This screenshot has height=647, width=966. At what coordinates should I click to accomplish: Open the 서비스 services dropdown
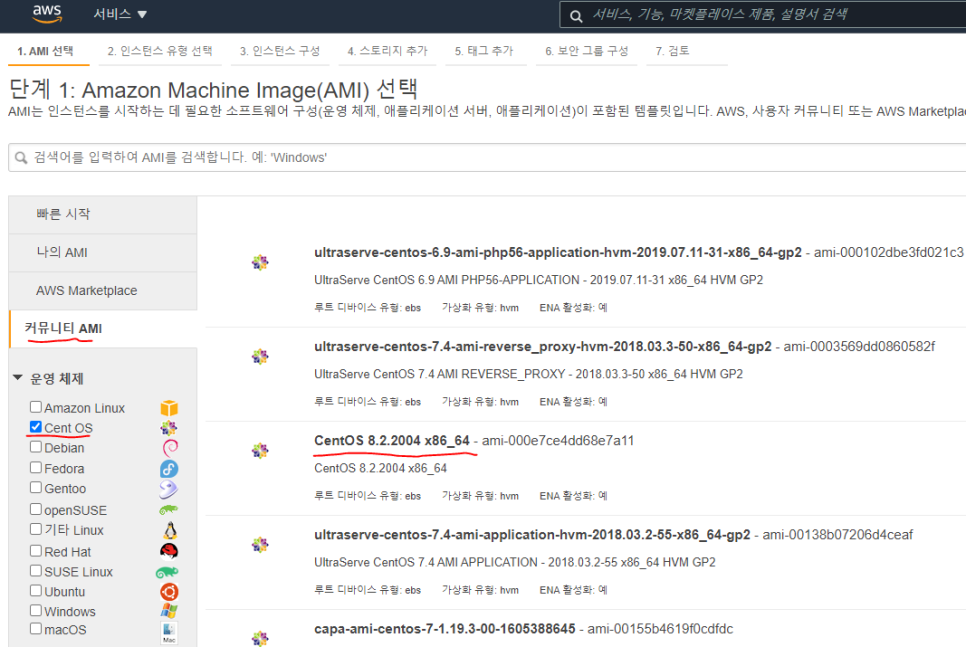[120, 14]
